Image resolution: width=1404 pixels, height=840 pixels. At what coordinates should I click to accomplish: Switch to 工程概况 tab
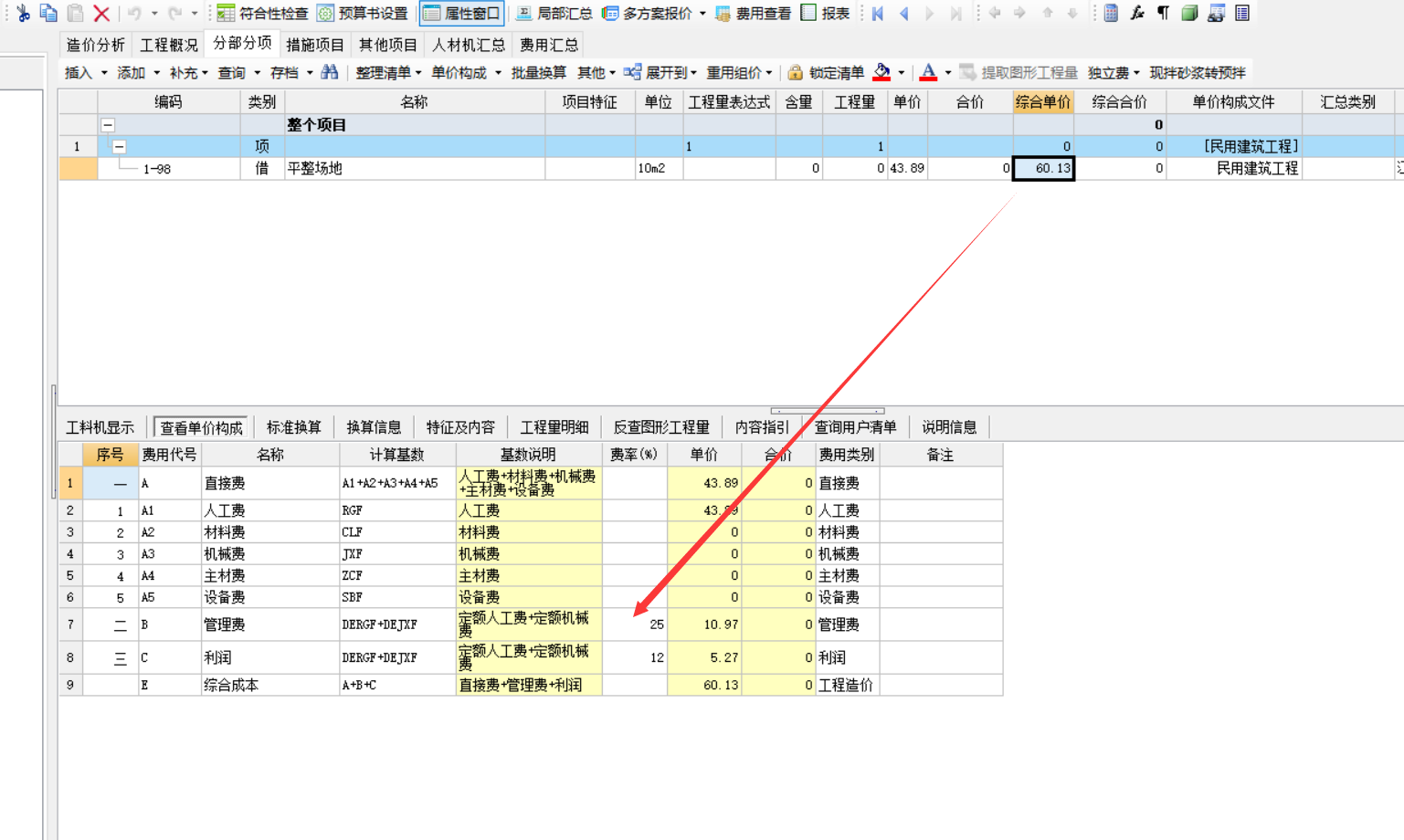tap(168, 45)
